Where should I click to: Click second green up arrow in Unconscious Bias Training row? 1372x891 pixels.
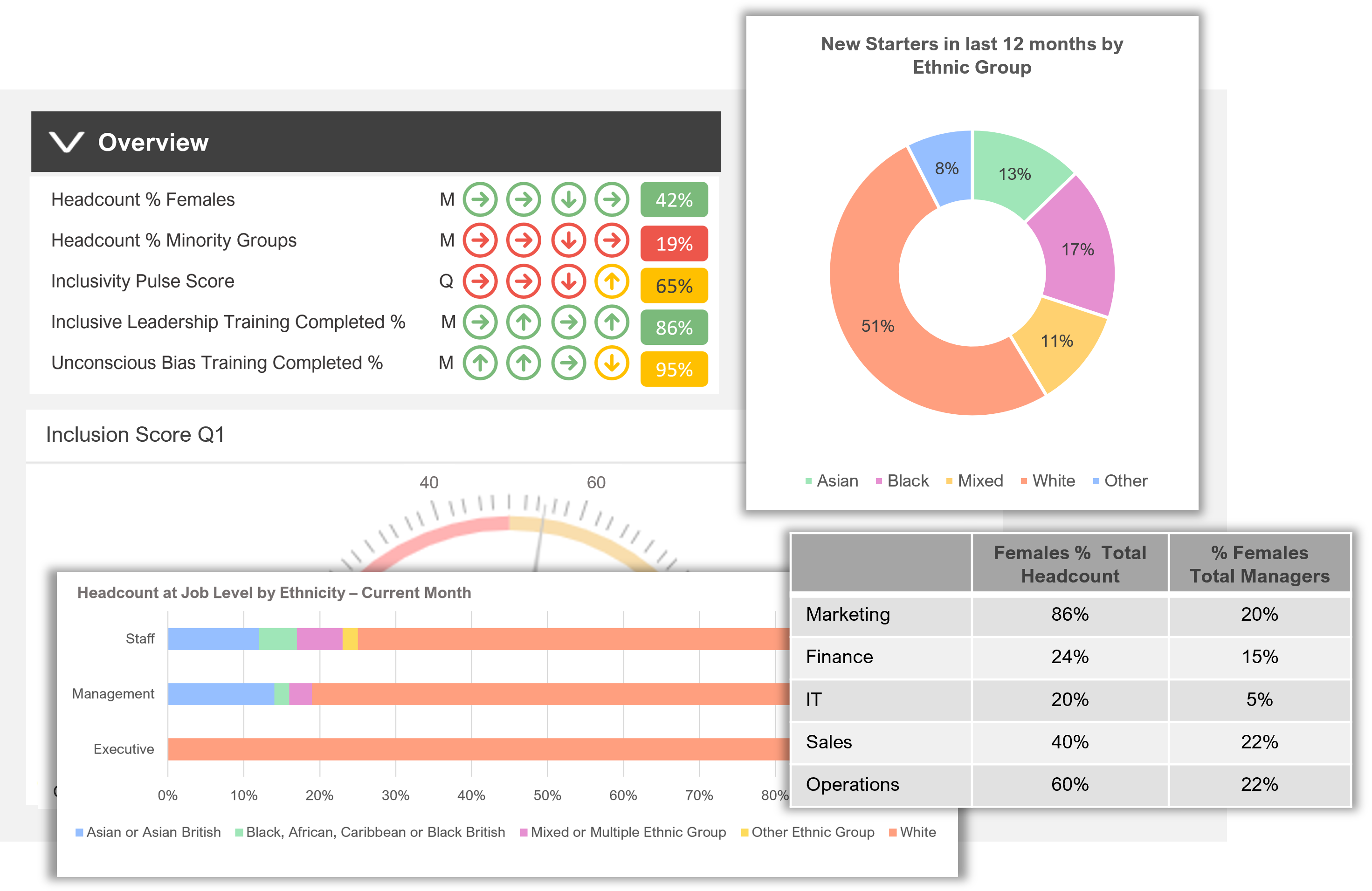coord(524,363)
